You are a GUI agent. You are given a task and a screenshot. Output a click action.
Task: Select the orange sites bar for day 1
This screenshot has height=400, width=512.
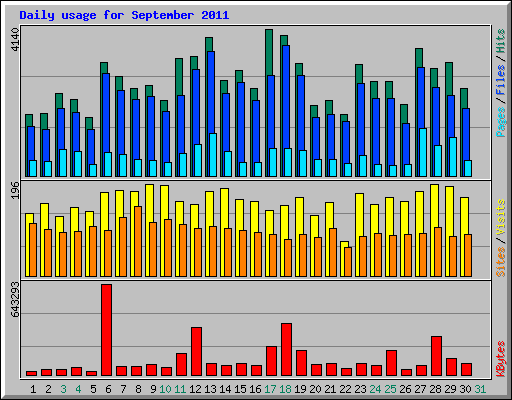coord(33,250)
